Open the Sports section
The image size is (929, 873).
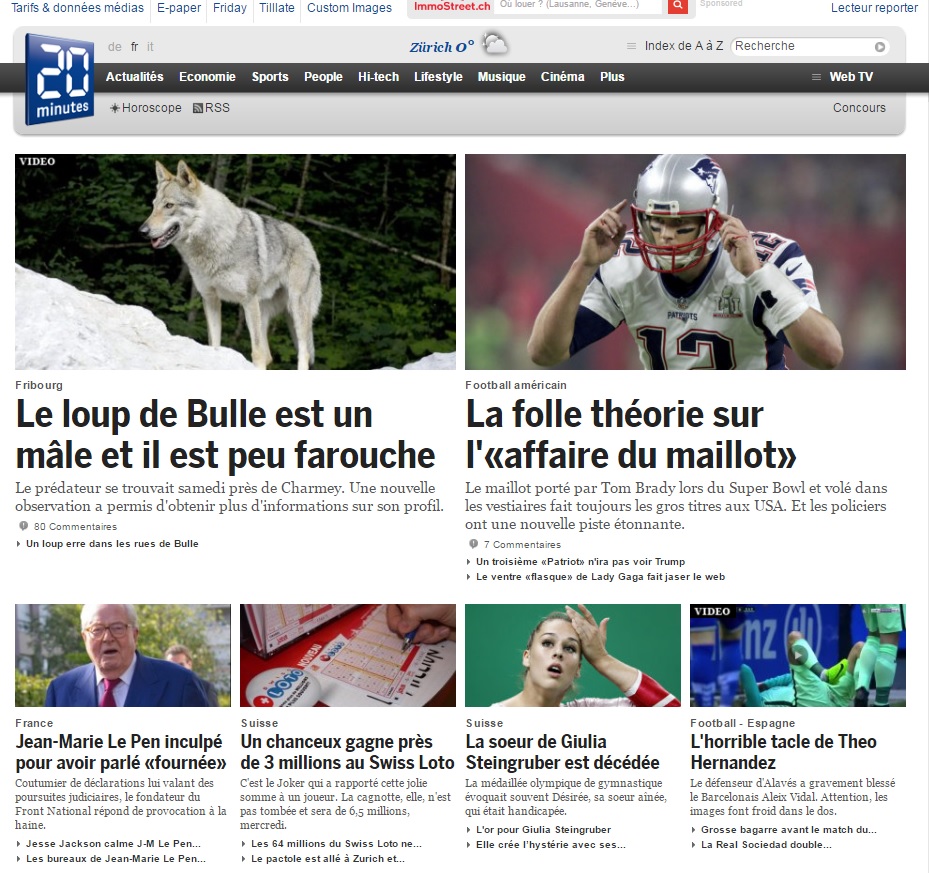click(270, 76)
